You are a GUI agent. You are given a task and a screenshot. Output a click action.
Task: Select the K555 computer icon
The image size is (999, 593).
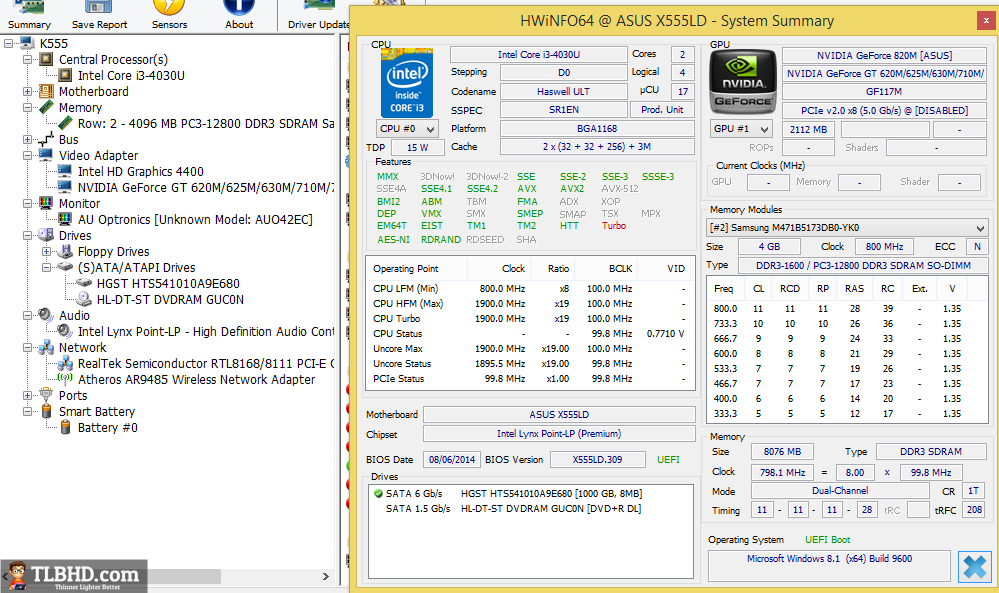[27, 43]
